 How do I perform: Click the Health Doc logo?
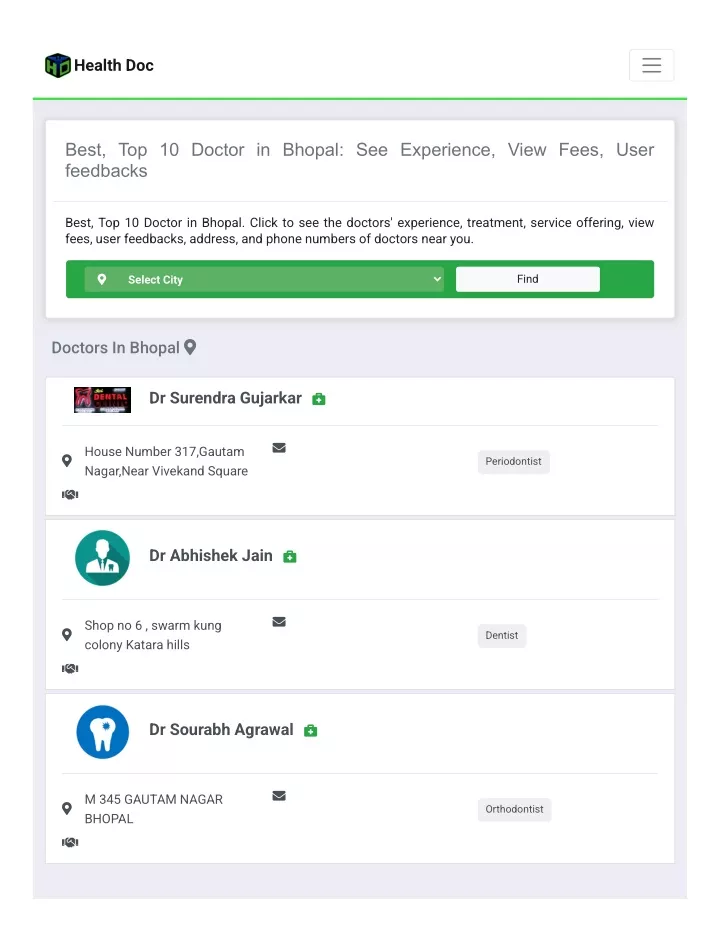pos(100,65)
